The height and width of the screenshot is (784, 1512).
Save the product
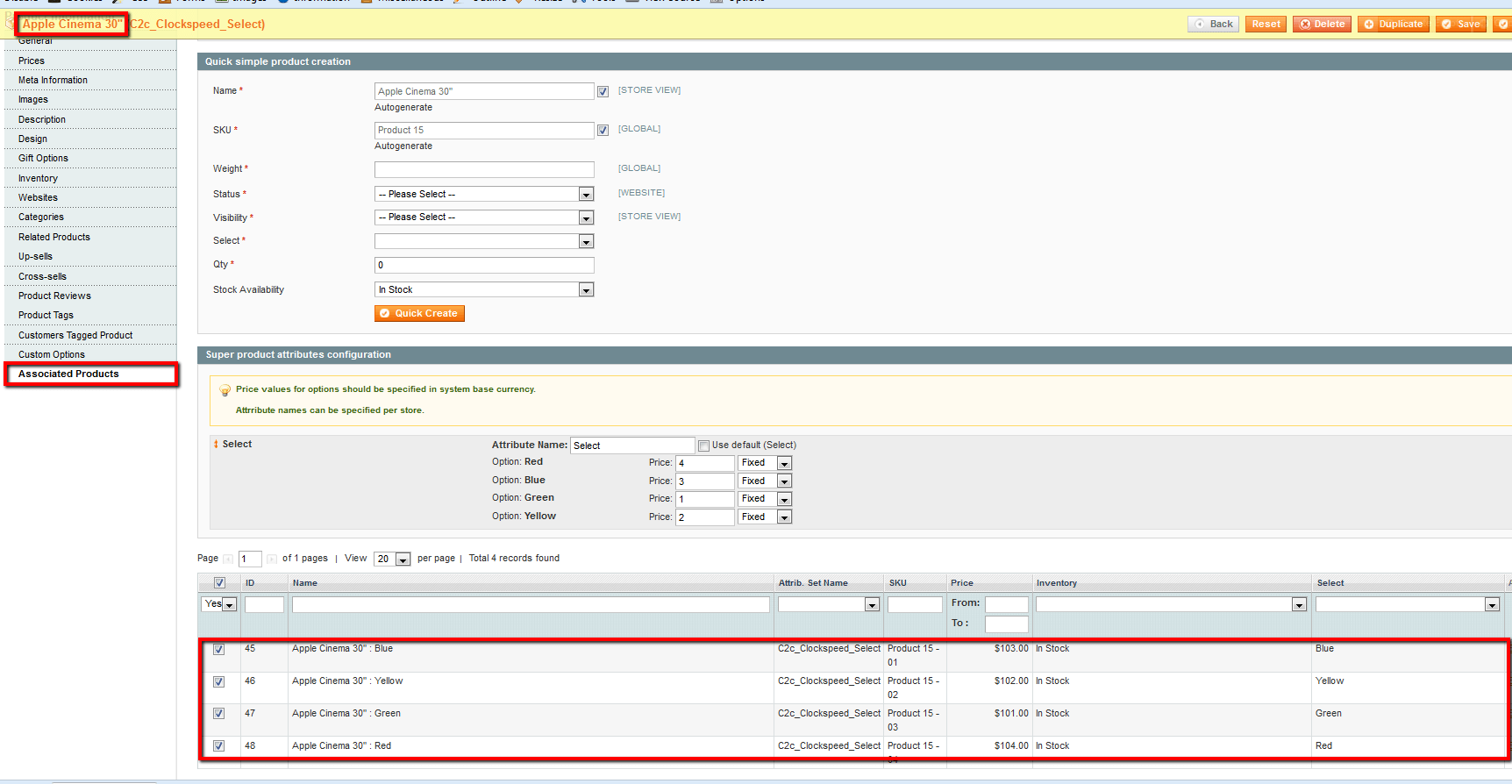click(x=1461, y=25)
